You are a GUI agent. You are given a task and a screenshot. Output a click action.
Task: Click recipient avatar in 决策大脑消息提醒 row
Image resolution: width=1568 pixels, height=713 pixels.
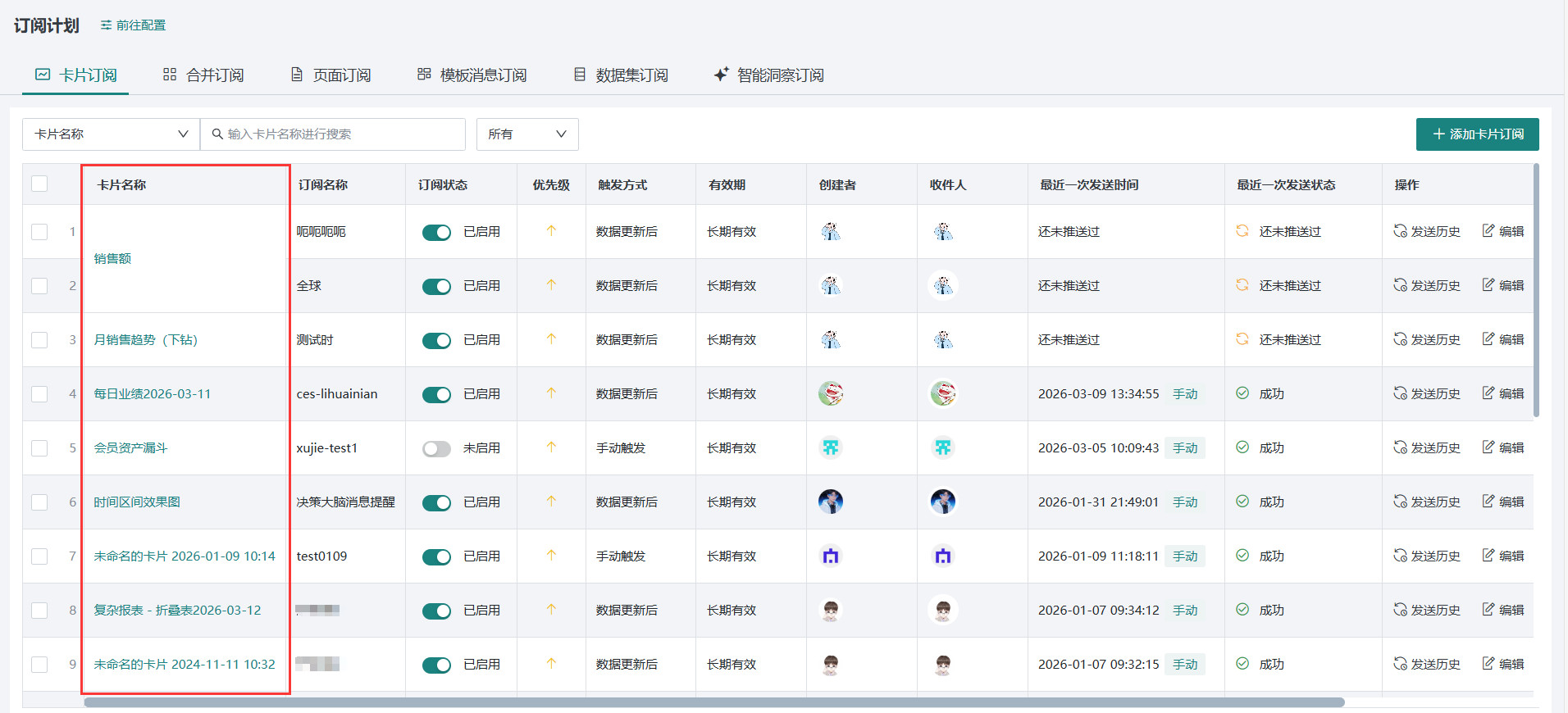coord(943,502)
